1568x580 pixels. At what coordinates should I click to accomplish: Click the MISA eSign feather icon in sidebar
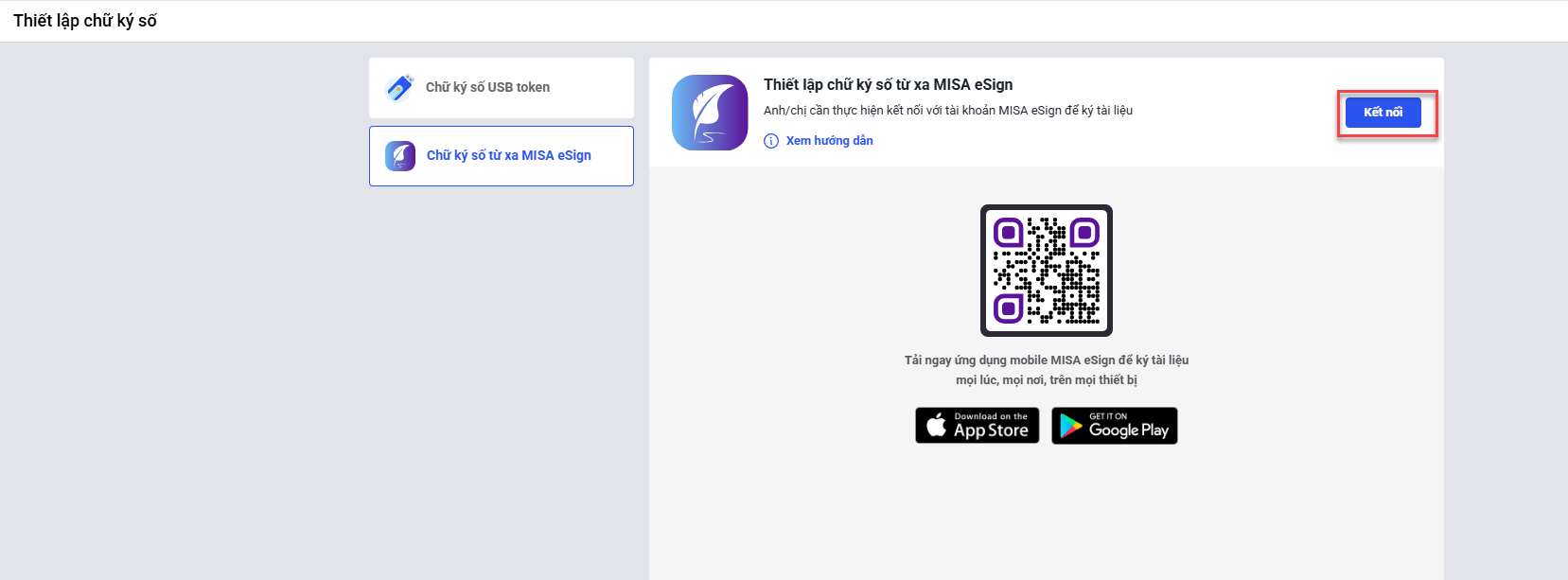click(400, 156)
